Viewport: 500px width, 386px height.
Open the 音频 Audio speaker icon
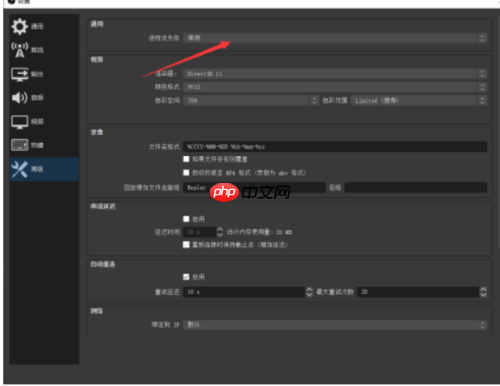(20, 98)
